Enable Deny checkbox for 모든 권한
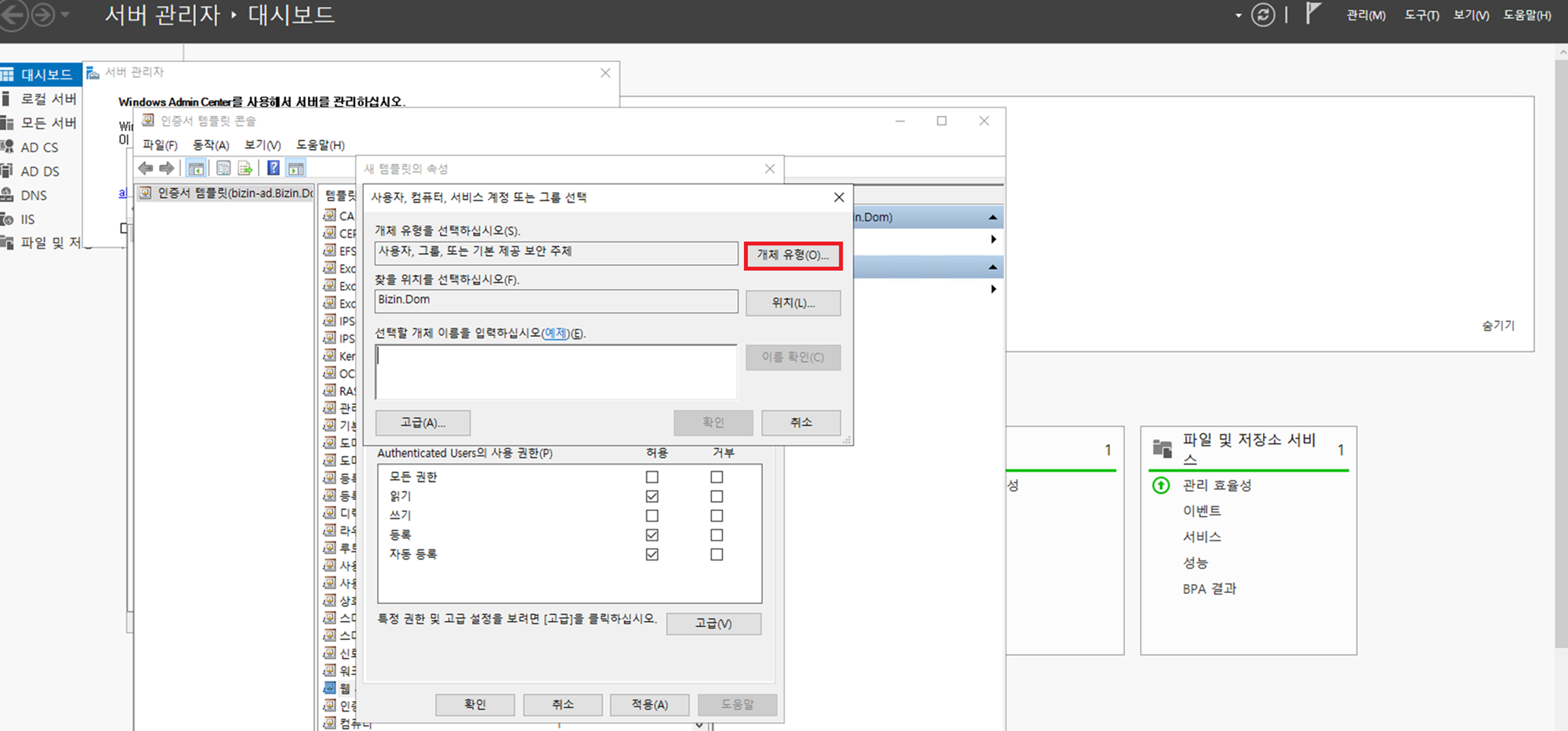 coord(717,477)
